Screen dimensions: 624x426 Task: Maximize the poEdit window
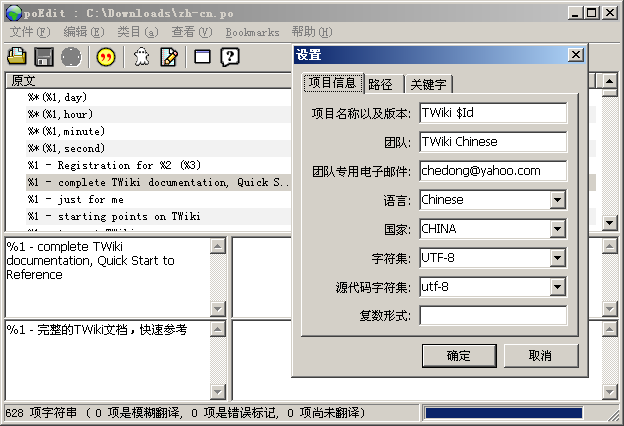click(591, 13)
